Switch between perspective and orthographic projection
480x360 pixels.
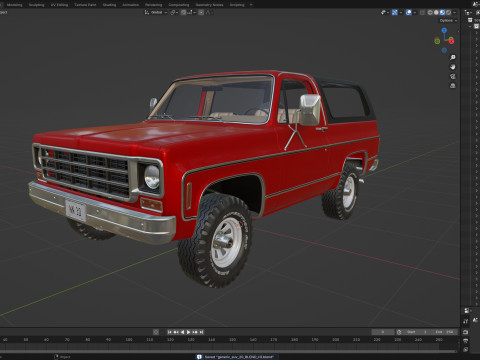453,86
